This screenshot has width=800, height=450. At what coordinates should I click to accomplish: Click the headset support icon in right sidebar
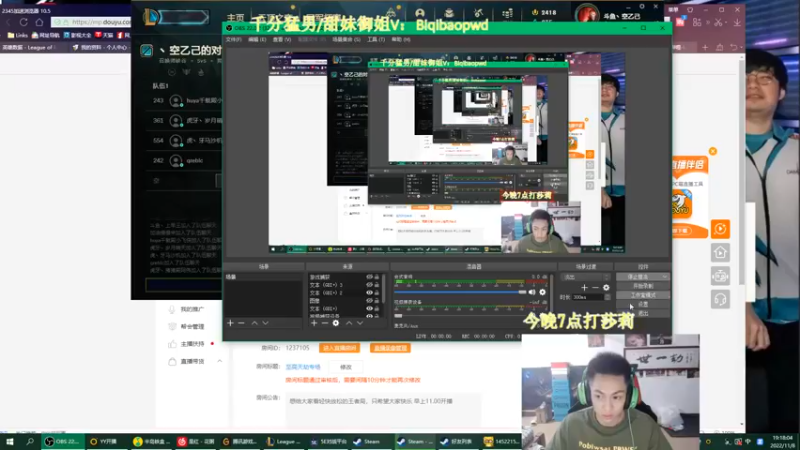720,299
